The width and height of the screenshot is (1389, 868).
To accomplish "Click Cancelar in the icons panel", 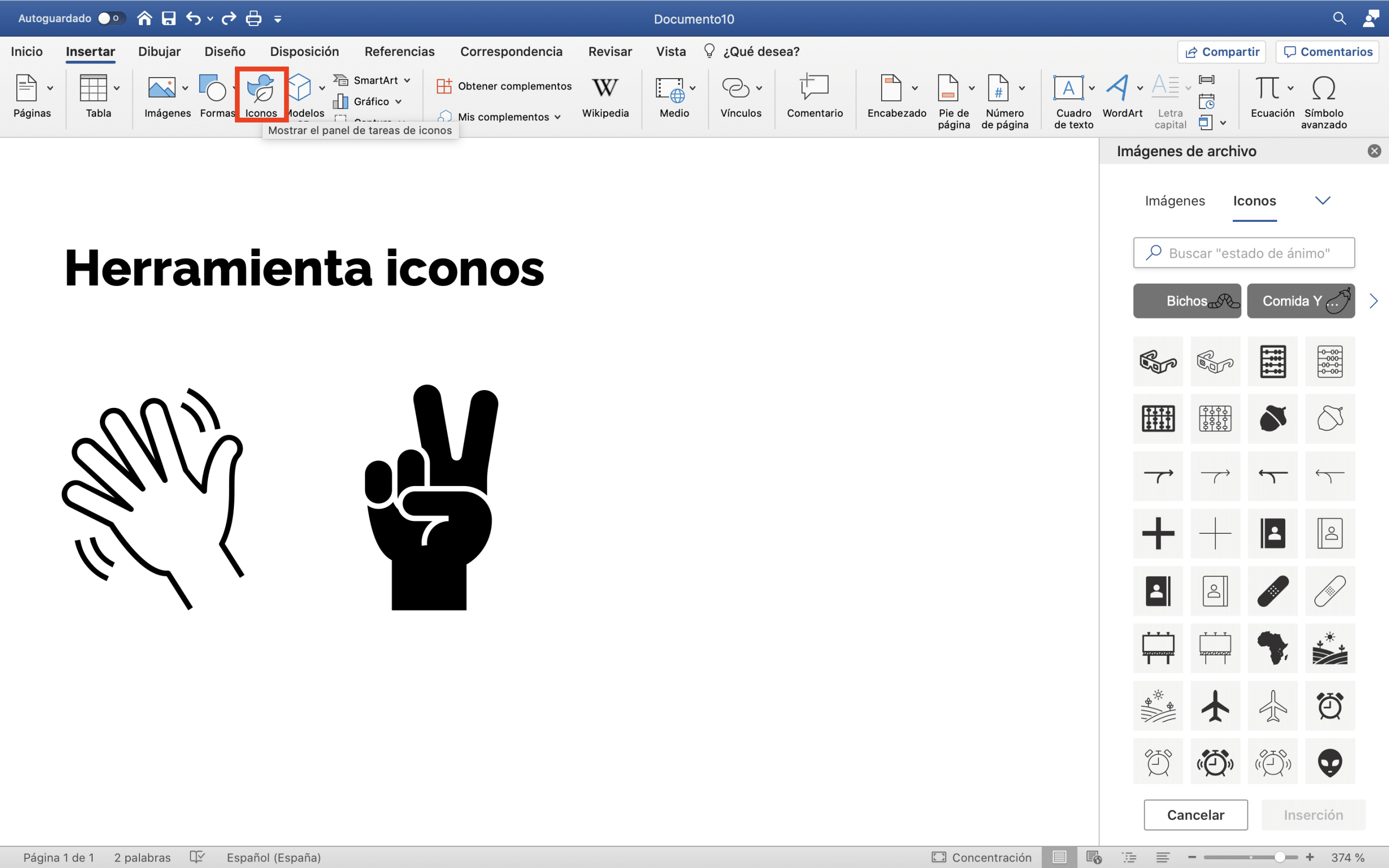I will pyautogui.click(x=1196, y=815).
